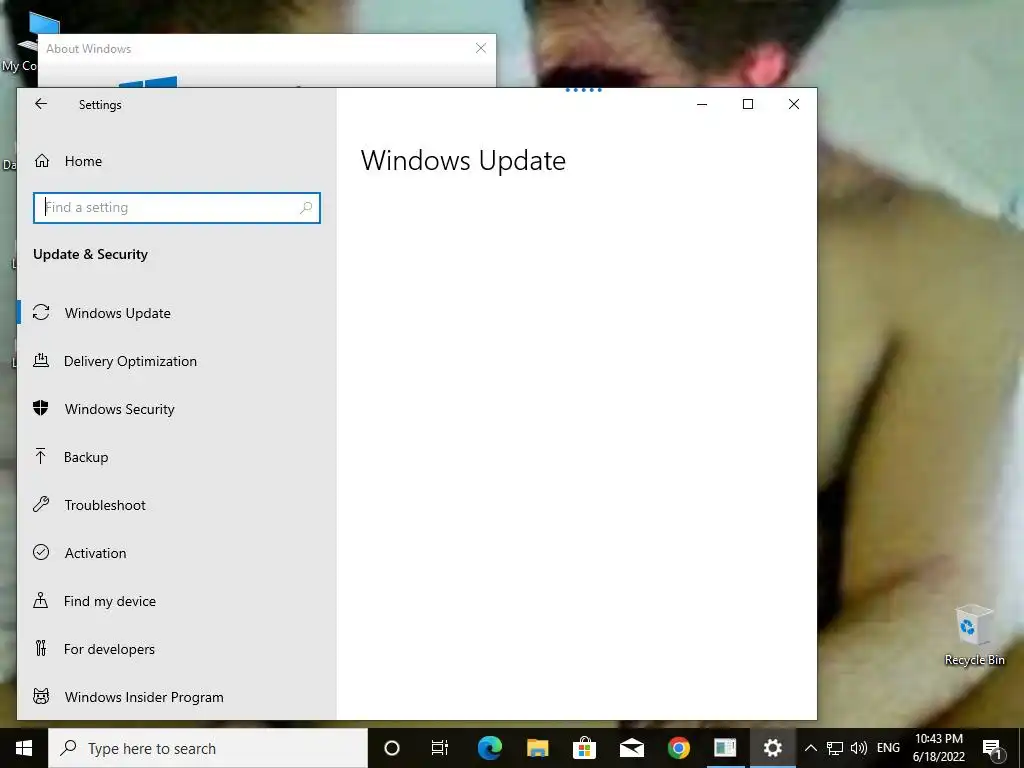Click the Windows Insider cat icon
Viewport: 1024px width, 768px height.
[x=40, y=696]
